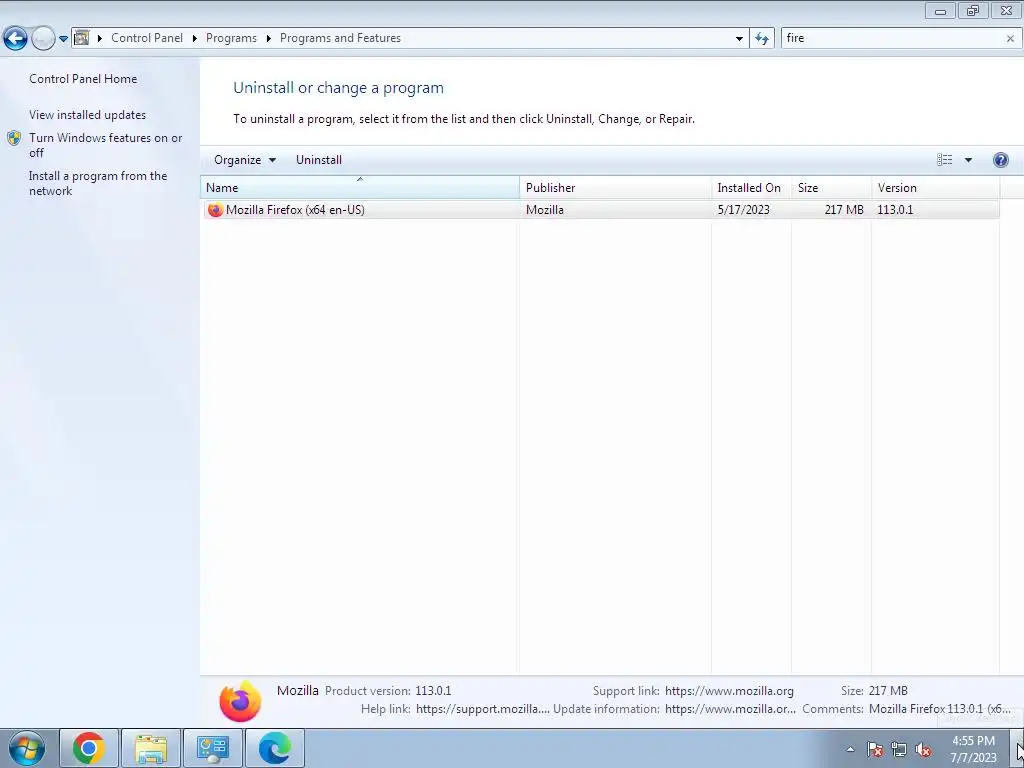The height and width of the screenshot is (768, 1024).
Task: Click Publisher cell 'Mozilla'
Action: pyautogui.click(x=545, y=210)
